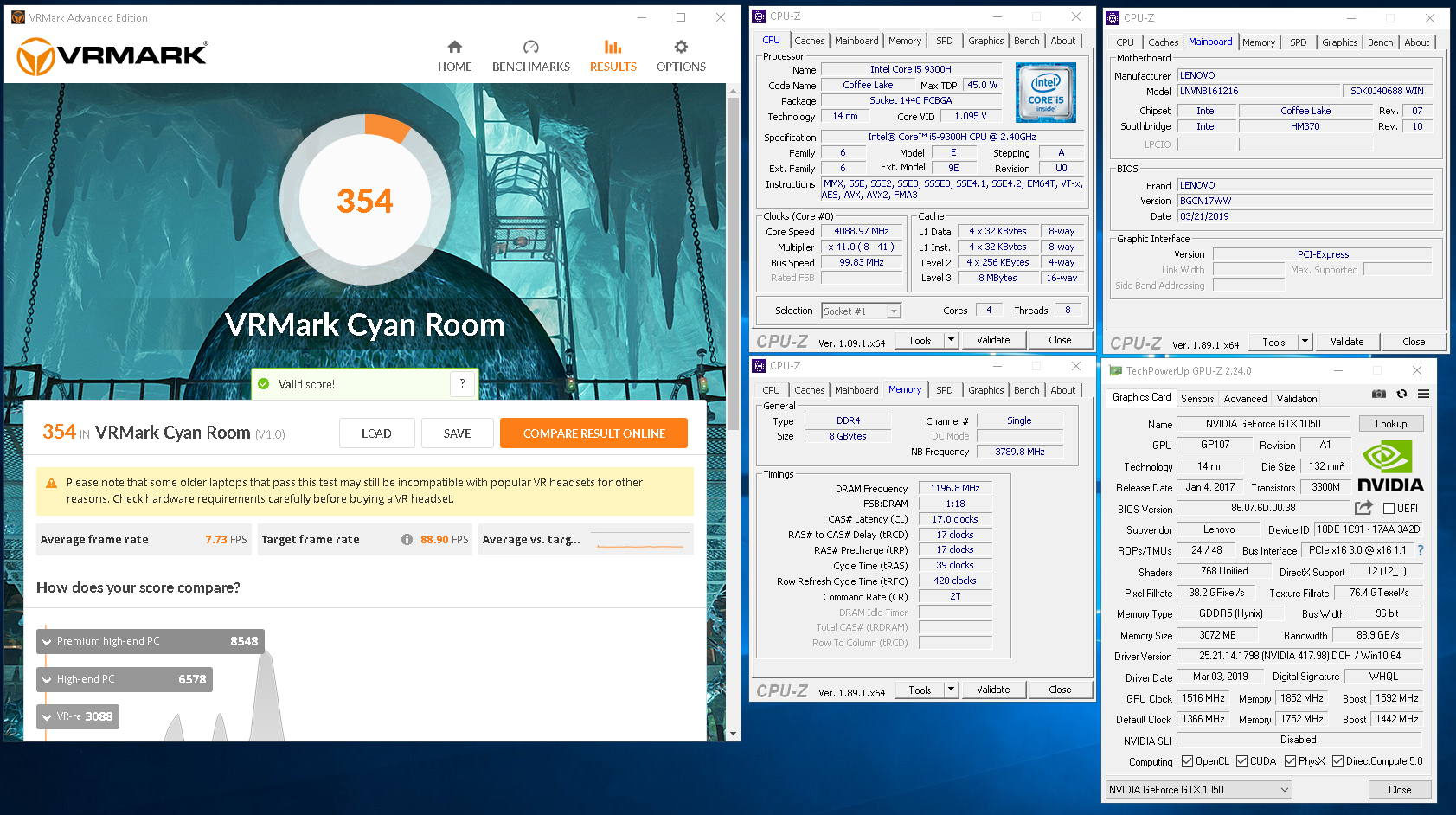Click the GPU-Z refresh icon

(1401, 394)
